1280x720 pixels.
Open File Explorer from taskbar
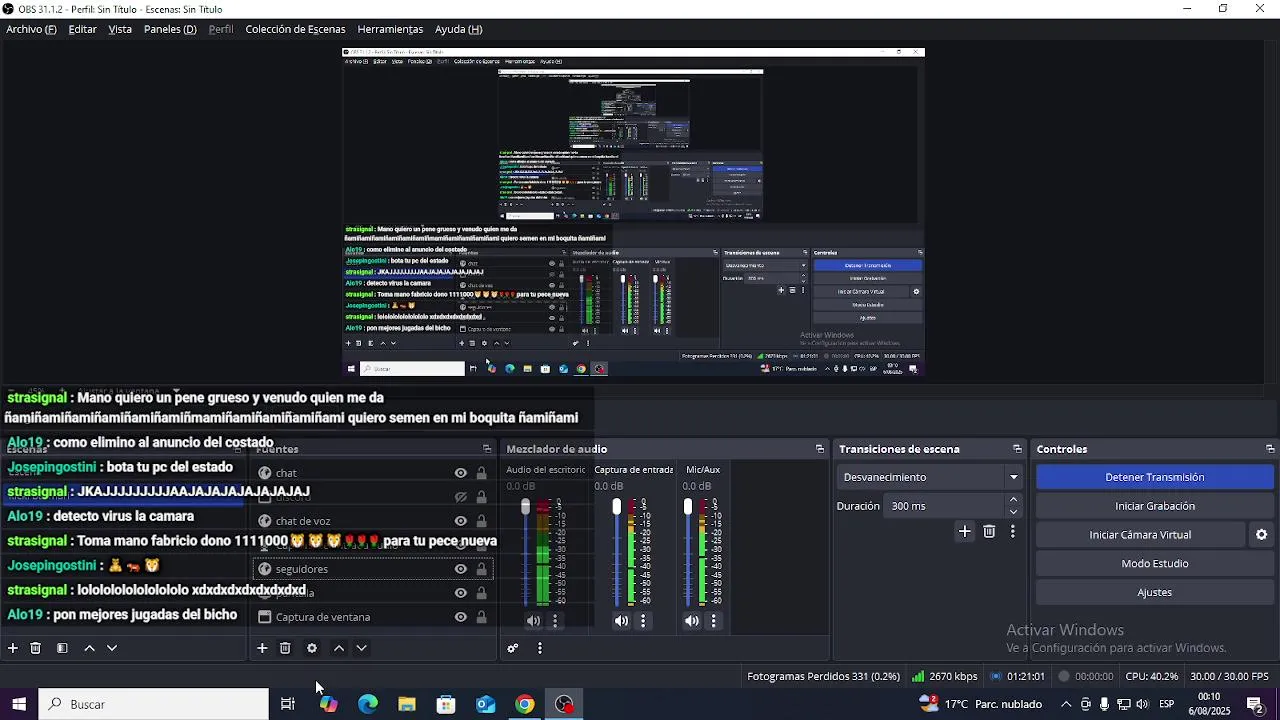[x=407, y=704]
